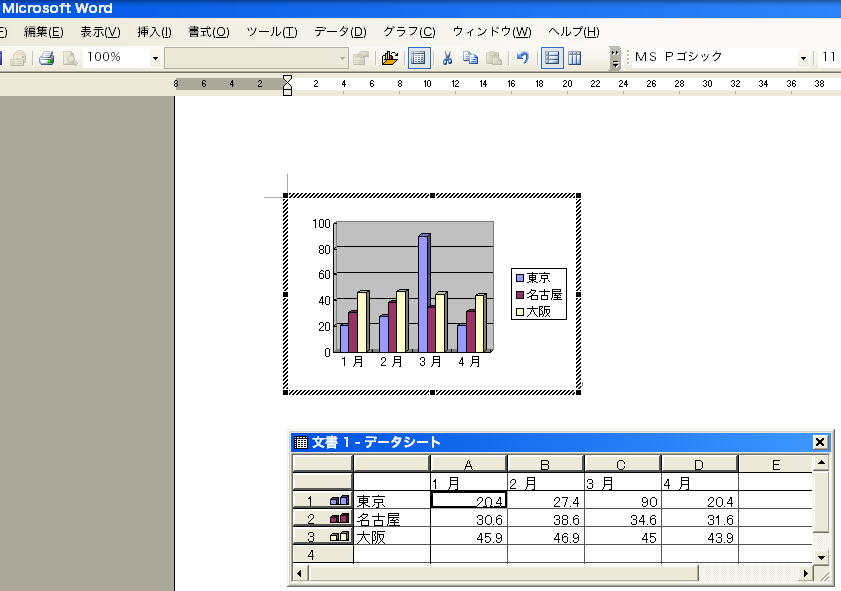Select row 1 header with blue series icon
Image resolution: width=841 pixels, height=591 pixels.
(322, 501)
